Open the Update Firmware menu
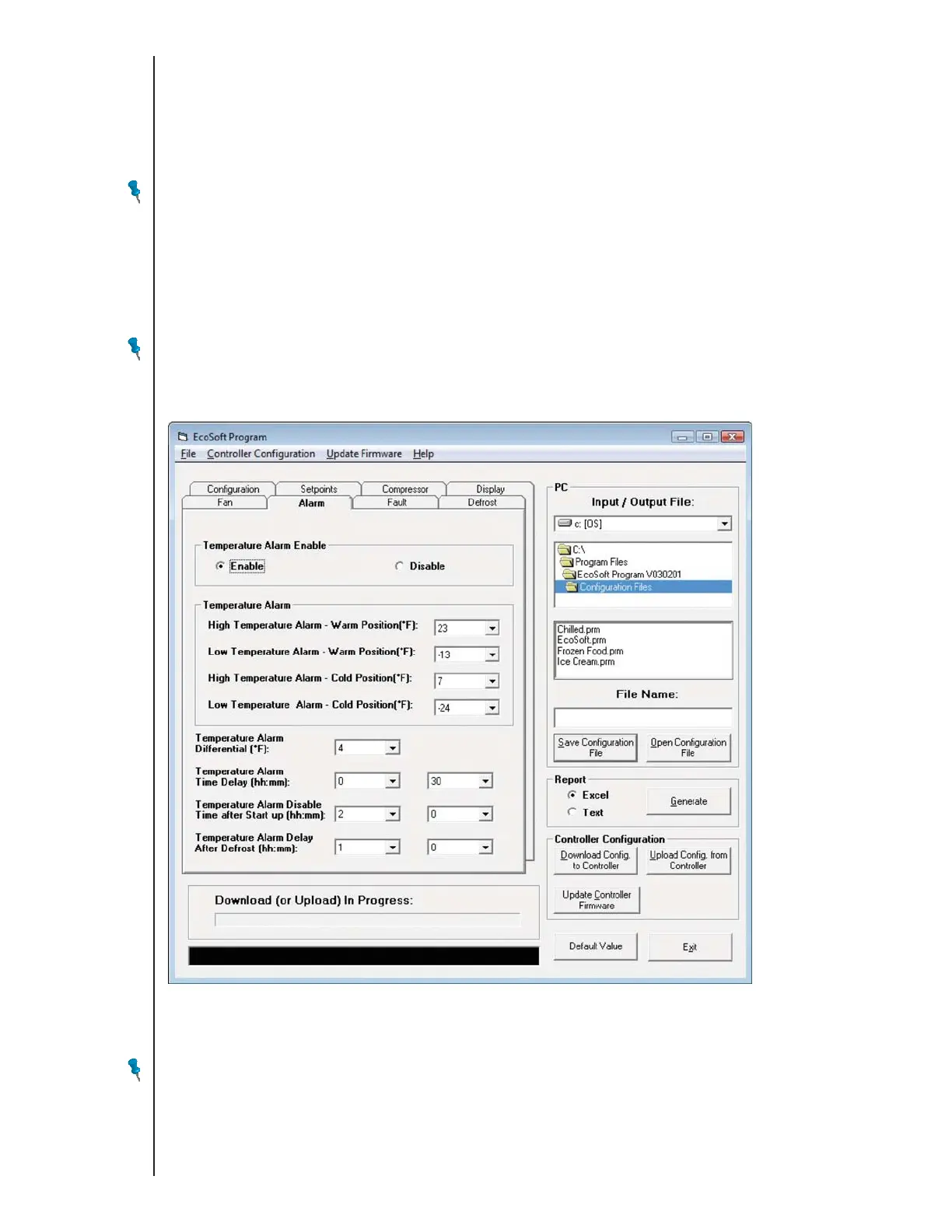This screenshot has width=952, height=1232. (x=364, y=454)
